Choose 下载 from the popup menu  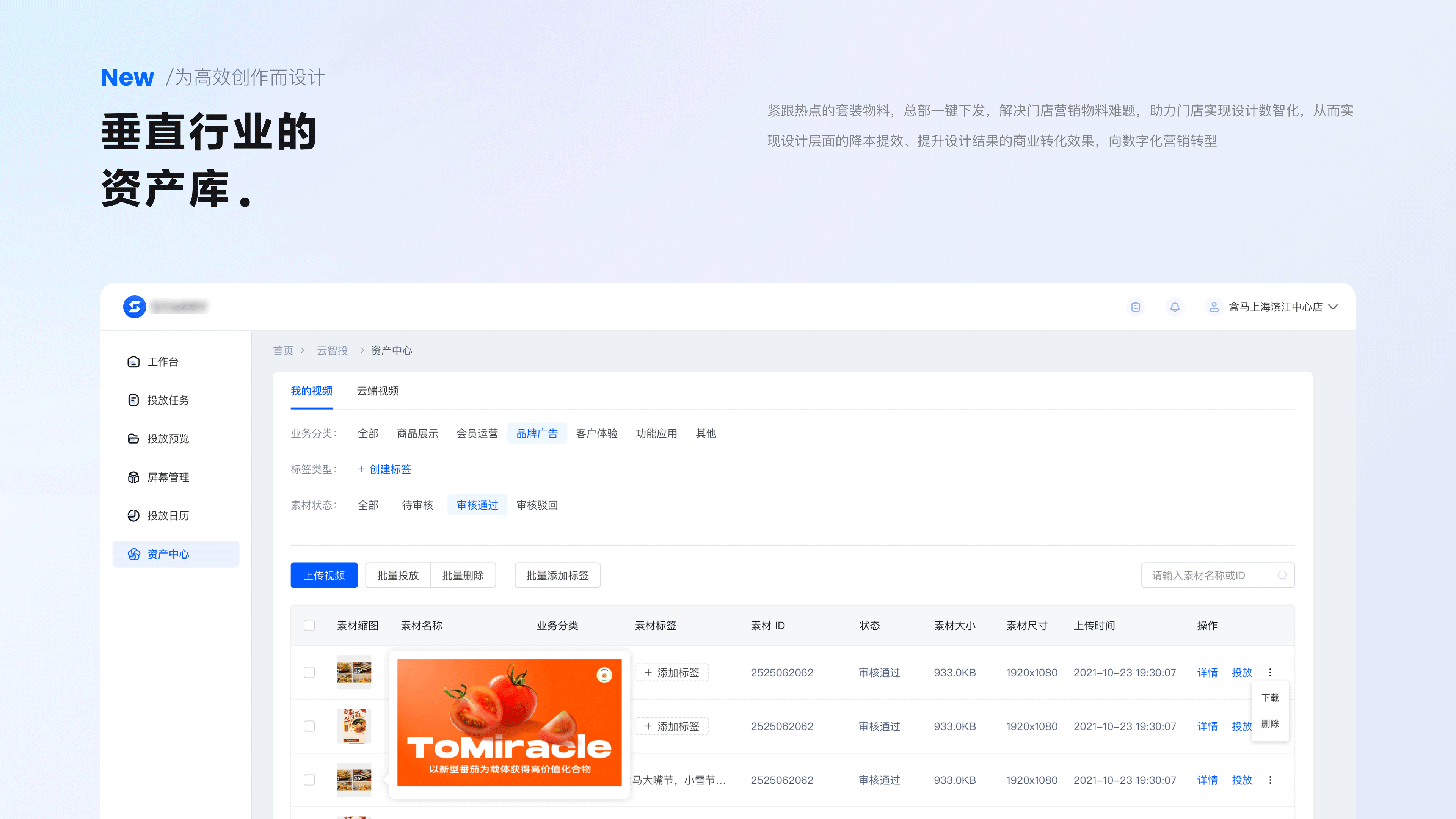click(1270, 698)
